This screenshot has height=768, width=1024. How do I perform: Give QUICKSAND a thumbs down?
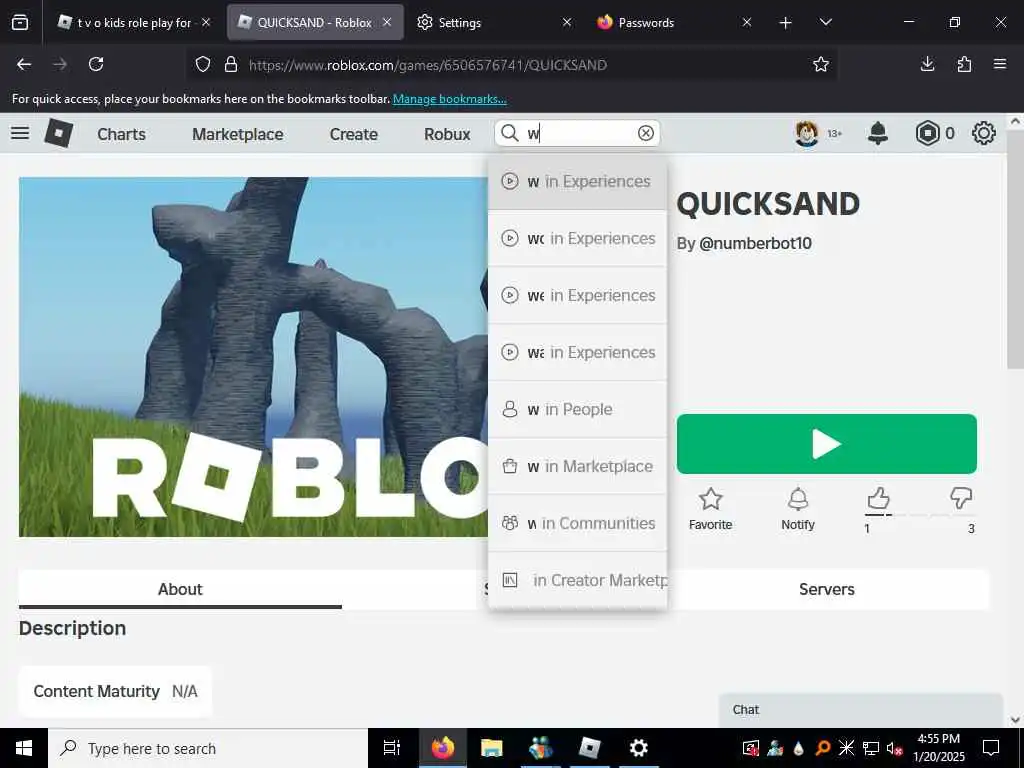[961, 500]
